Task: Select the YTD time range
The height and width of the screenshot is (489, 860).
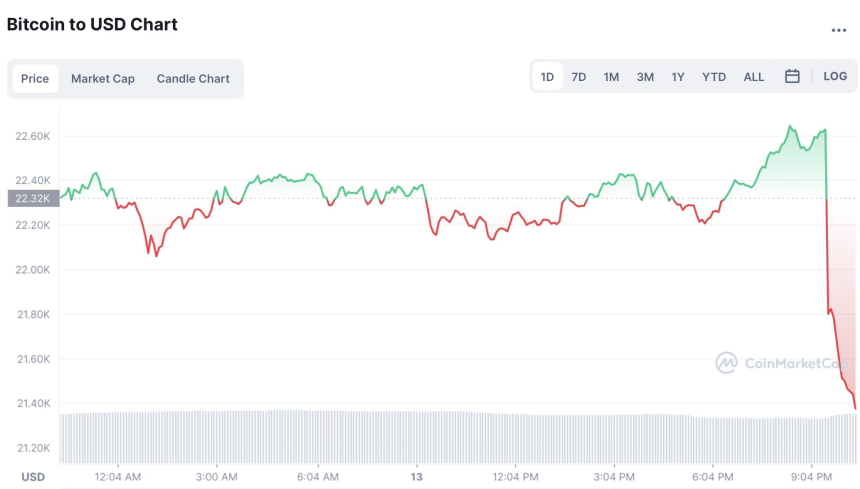Action: coord(714,77)
